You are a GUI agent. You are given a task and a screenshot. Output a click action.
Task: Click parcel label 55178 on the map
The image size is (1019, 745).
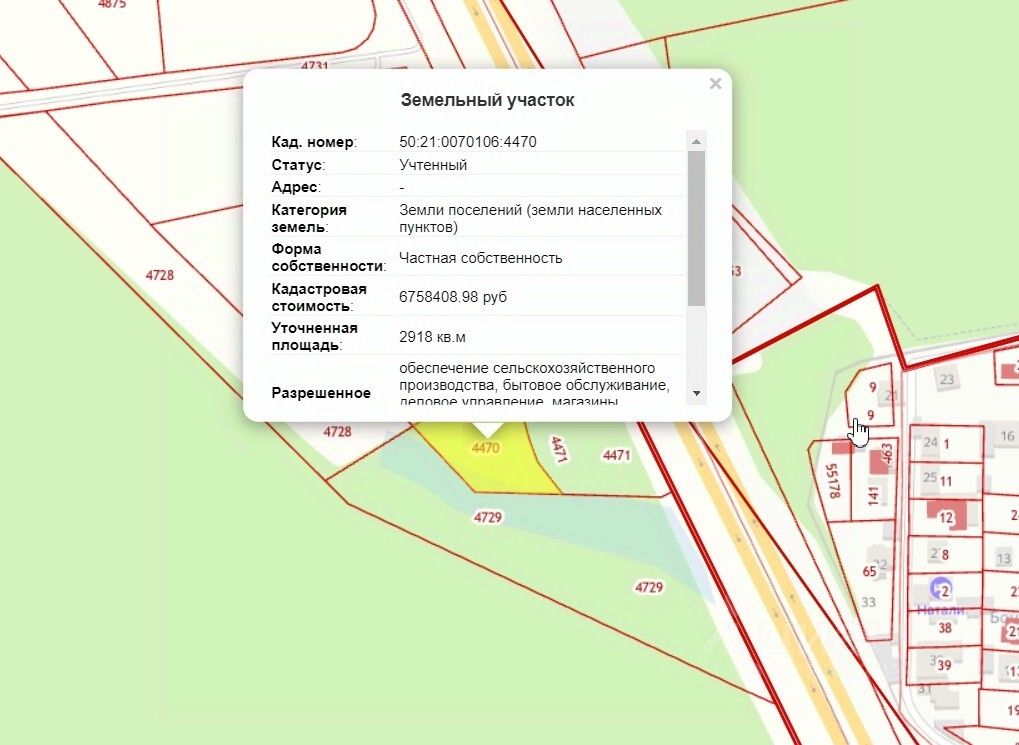click(832, 481)
